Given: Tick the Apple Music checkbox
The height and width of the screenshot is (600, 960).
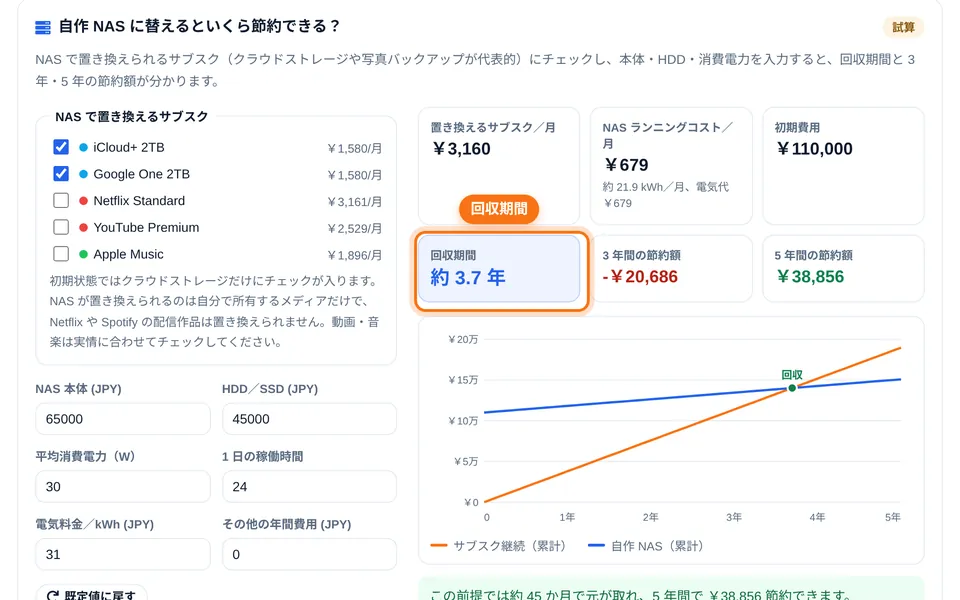Looking at the screenshot, I should tap(61, 254).
